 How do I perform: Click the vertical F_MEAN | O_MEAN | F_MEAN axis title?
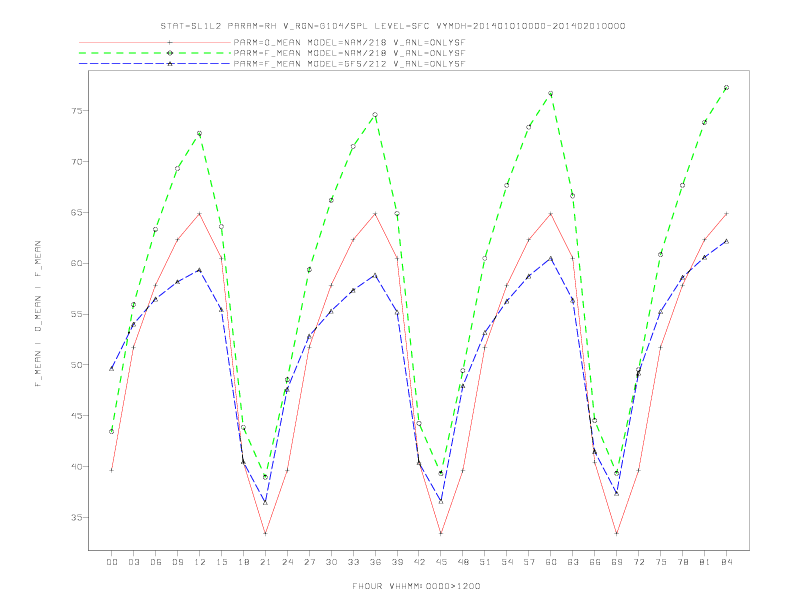point(38,314)
